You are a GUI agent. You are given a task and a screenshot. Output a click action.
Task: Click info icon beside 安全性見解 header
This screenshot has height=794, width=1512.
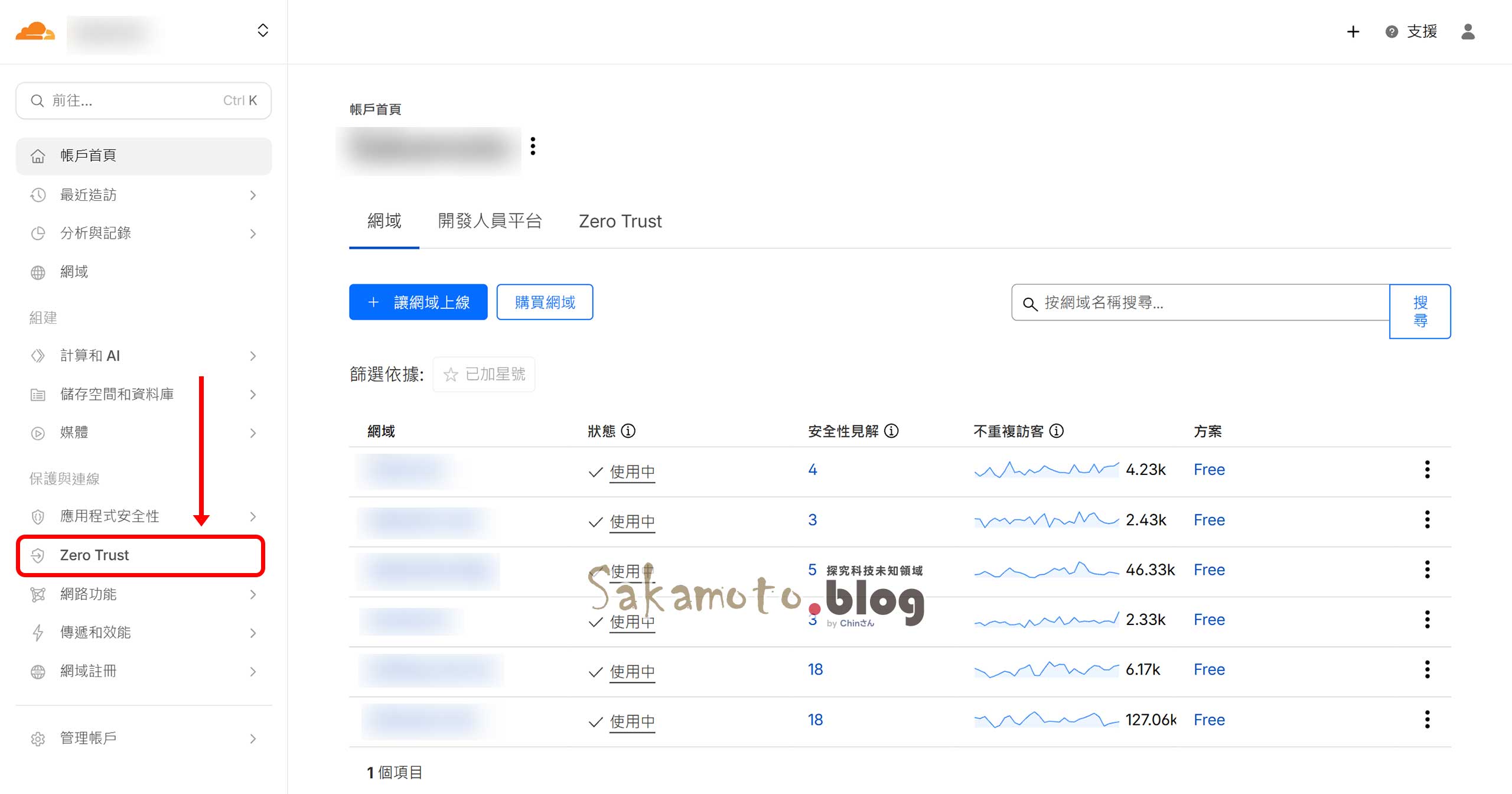(x=891, y=431)
